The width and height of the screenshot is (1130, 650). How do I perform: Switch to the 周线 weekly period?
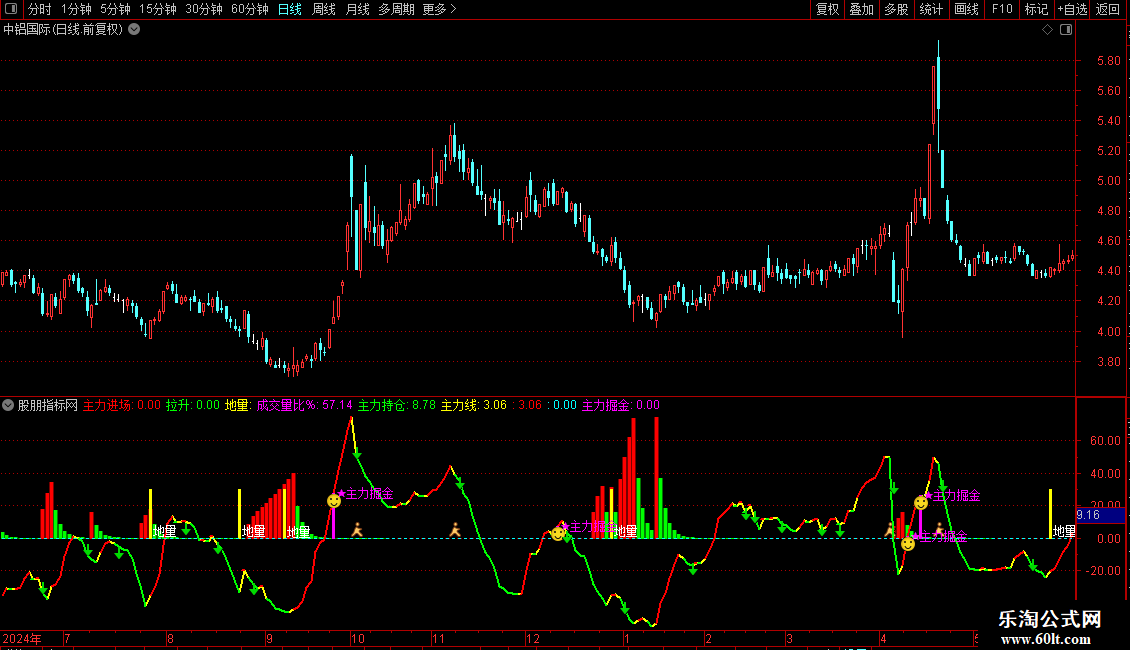(324, 9)
